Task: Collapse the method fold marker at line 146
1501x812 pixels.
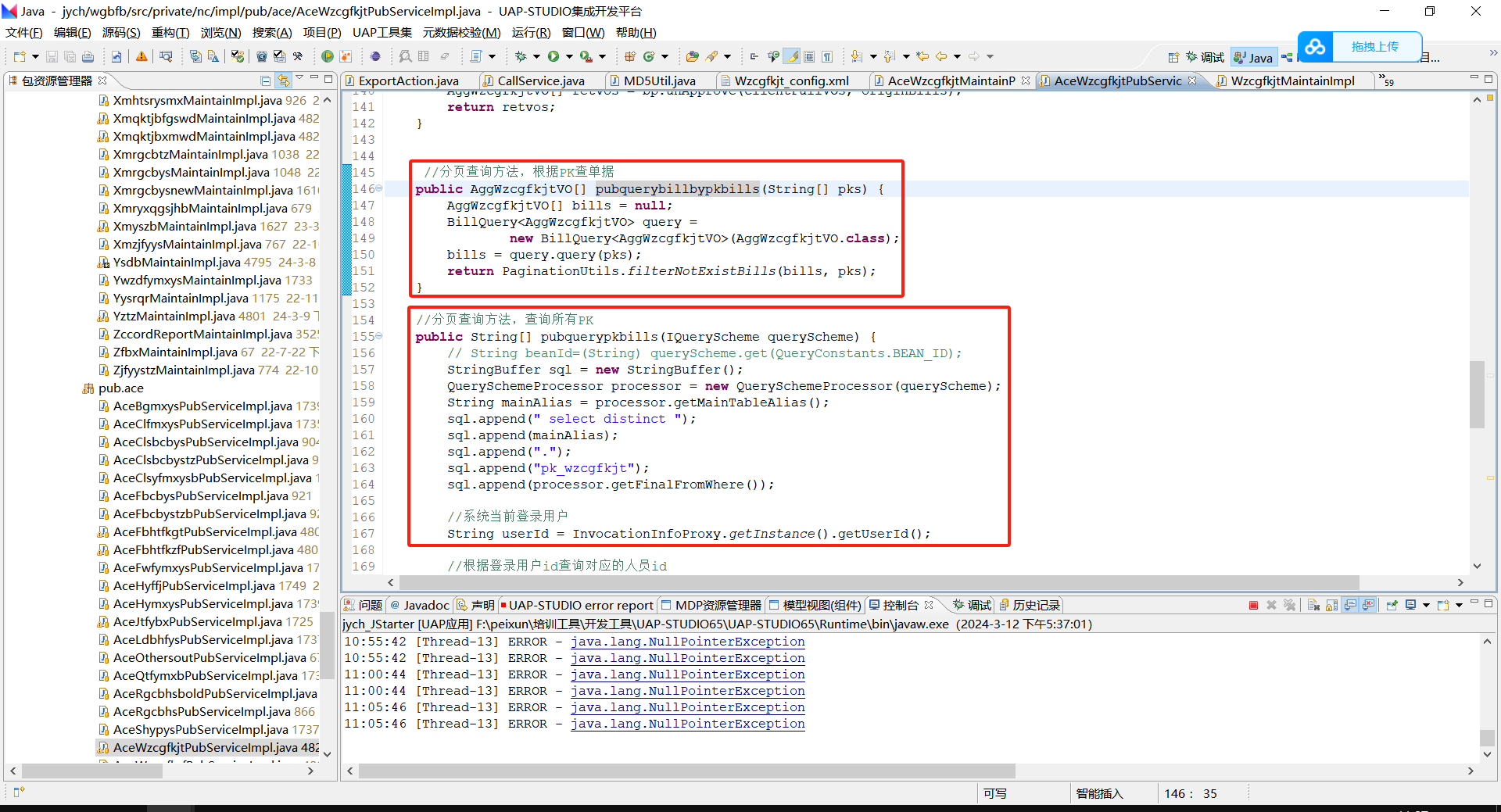Action: tap(379, 188)
